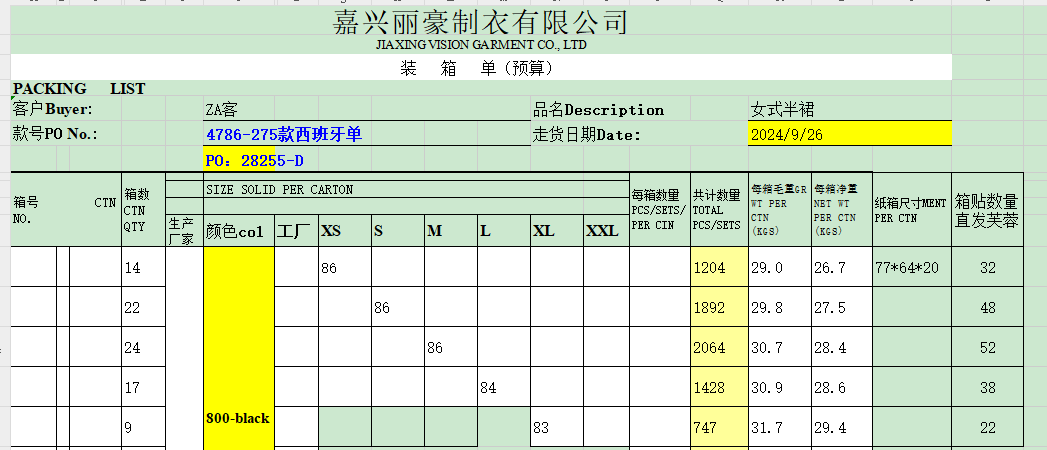The width and height of the screenshot is (1047, 450).
Task: Click the 箱贴数量 直发芙蓉 column header
Action: pos(987,212)
